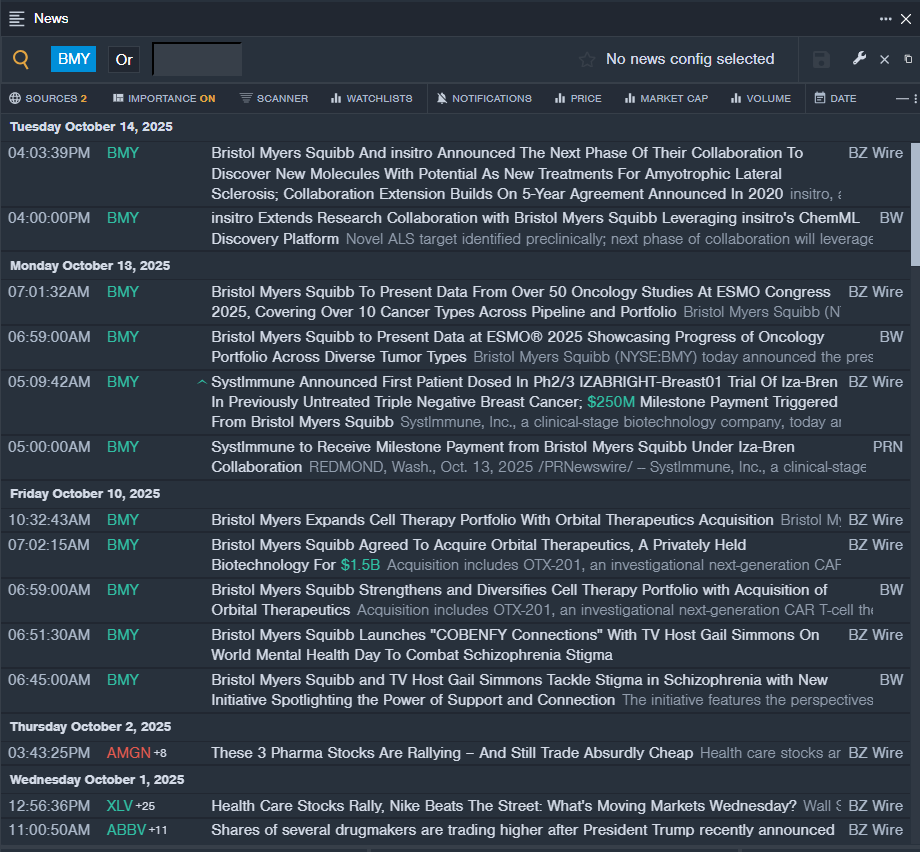Open the Market Cap filter
The width and height of the screenshot is (920, 852).
tap(665, 98)
